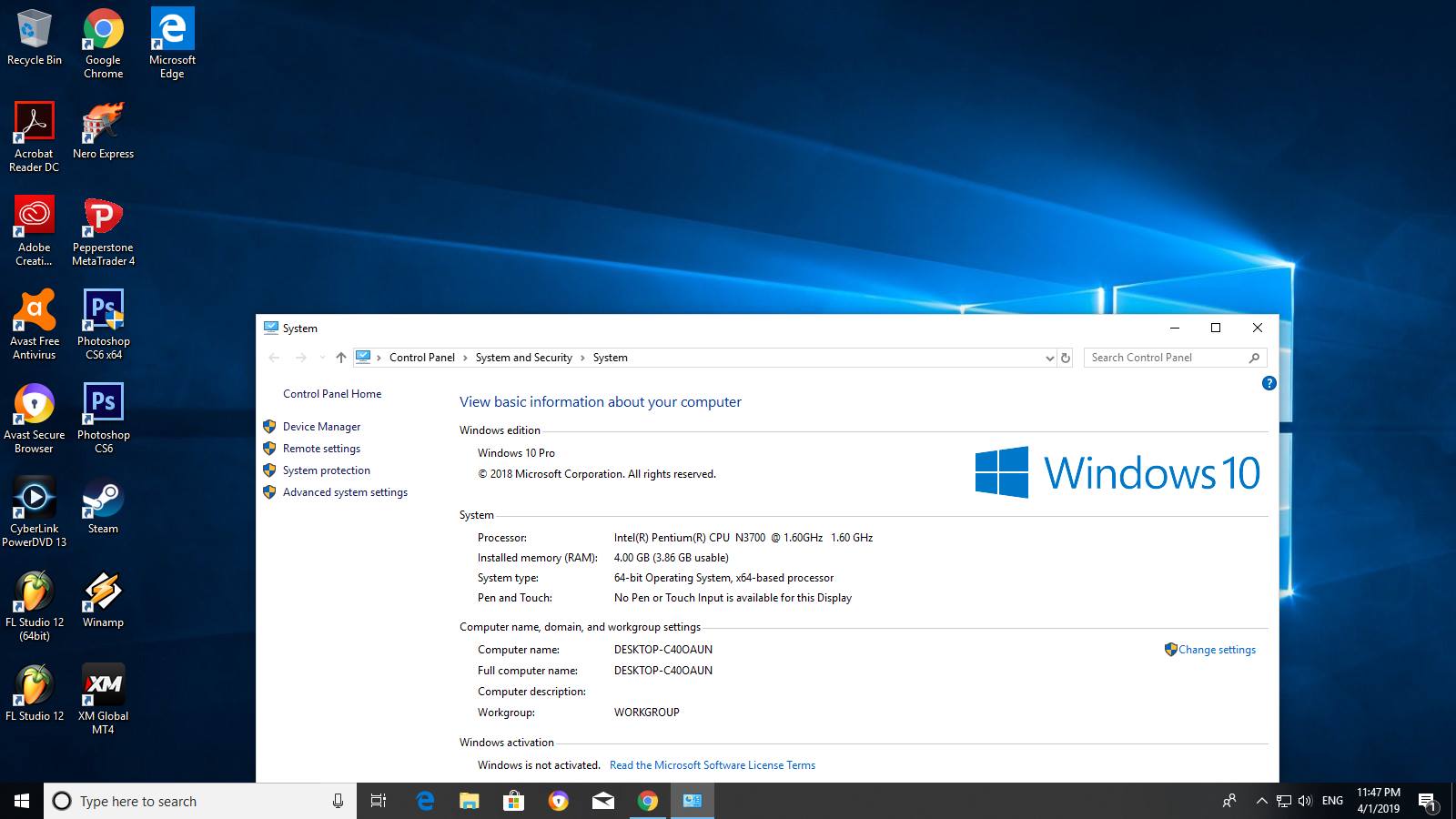The image size is (1456, 819).
Task: Open the Avast Free Antivirus icon
Action: tap(34, 325)
